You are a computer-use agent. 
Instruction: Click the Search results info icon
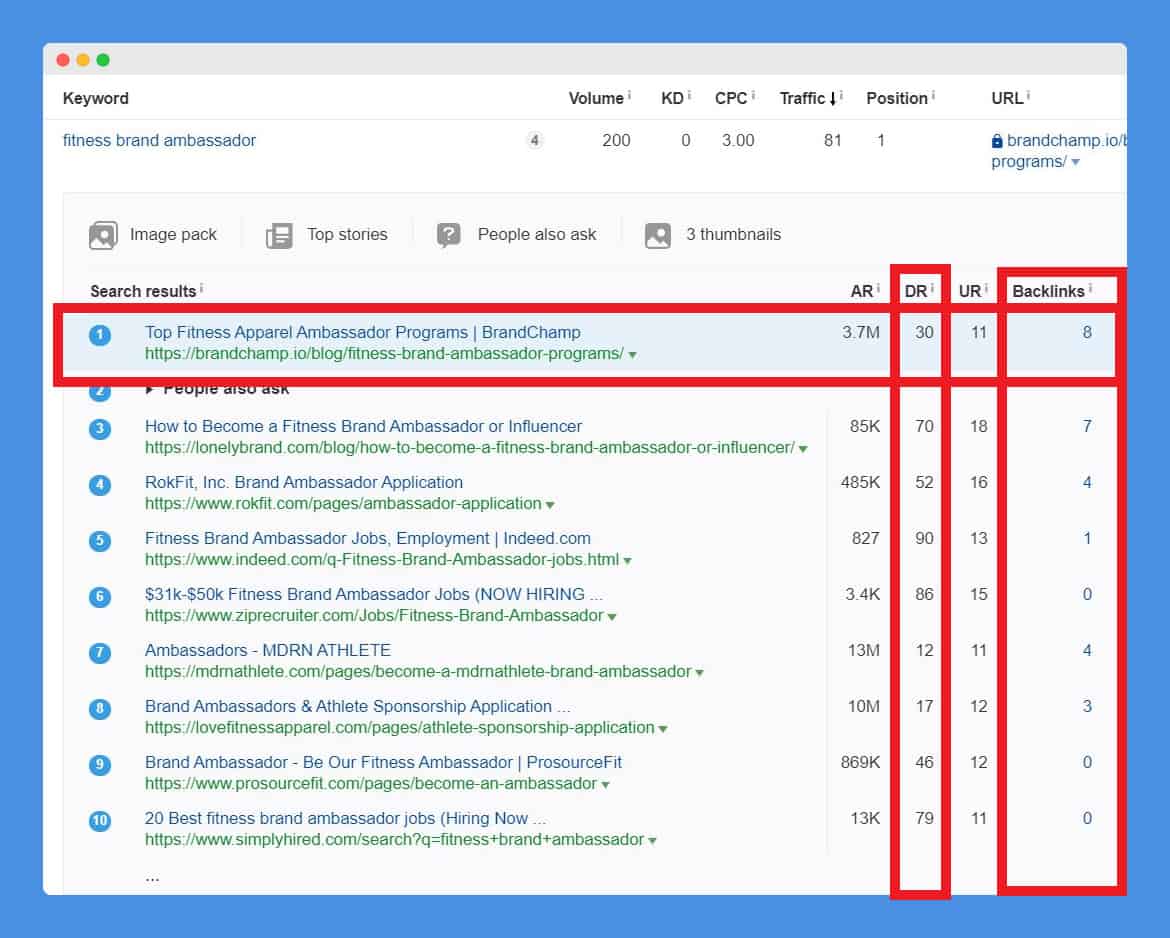201,287
